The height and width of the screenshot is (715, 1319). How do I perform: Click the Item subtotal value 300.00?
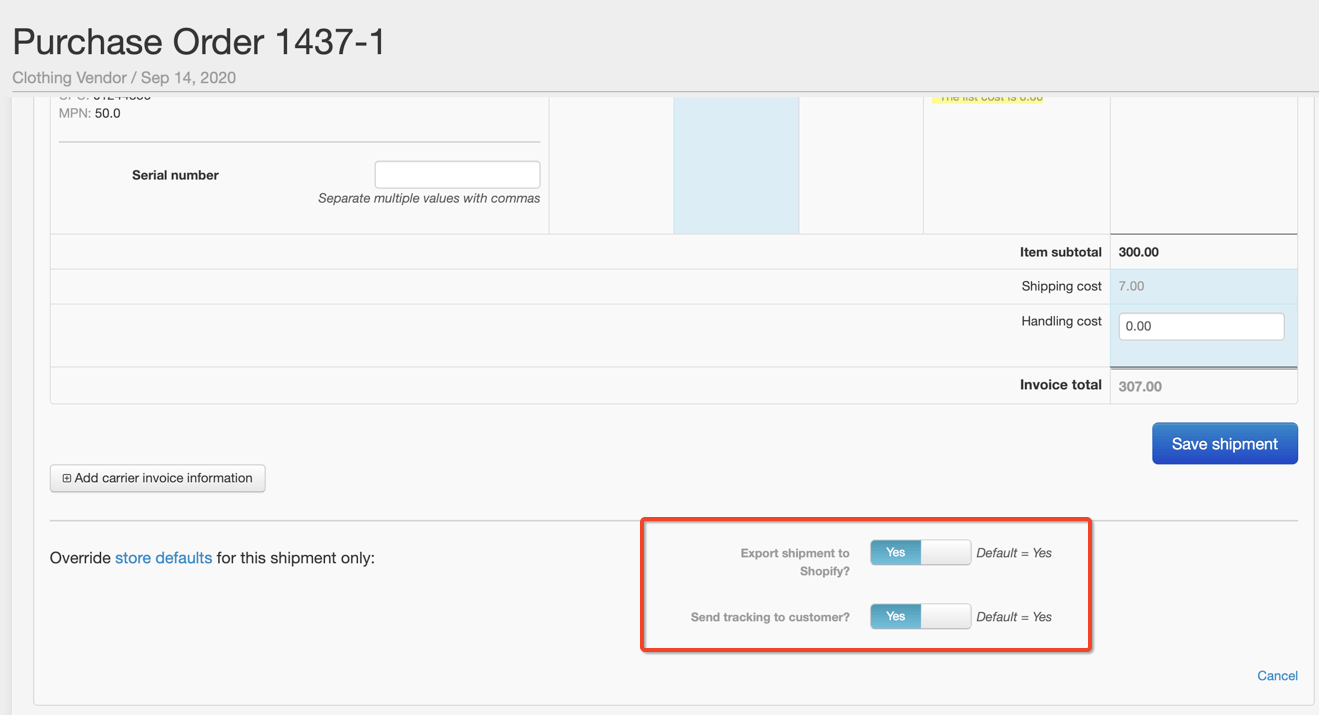[1138, 252]
